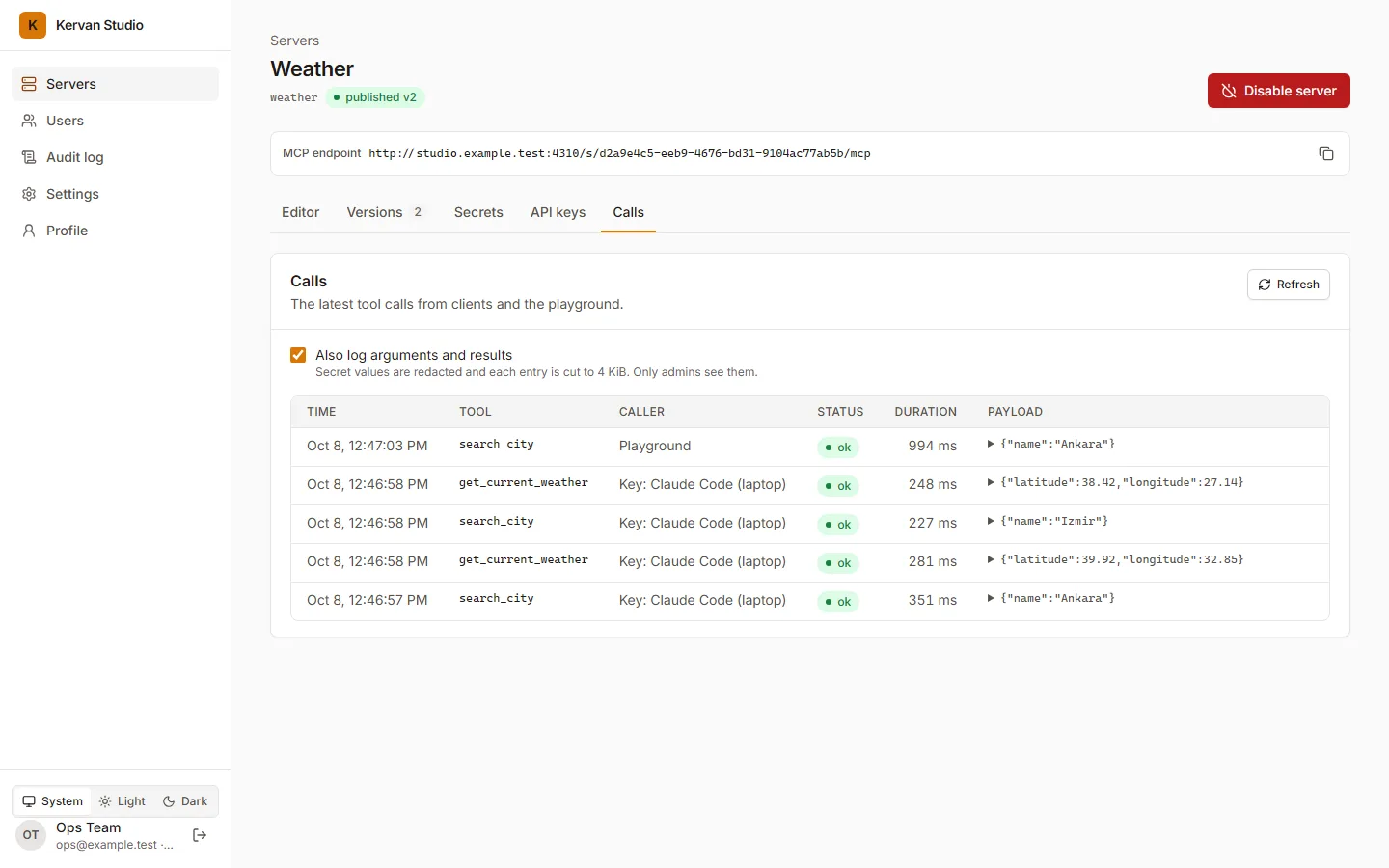Open Settings from sidebar
This screenshot has height=868, width=1389.
pyautogui.click(x=115, y=194)
